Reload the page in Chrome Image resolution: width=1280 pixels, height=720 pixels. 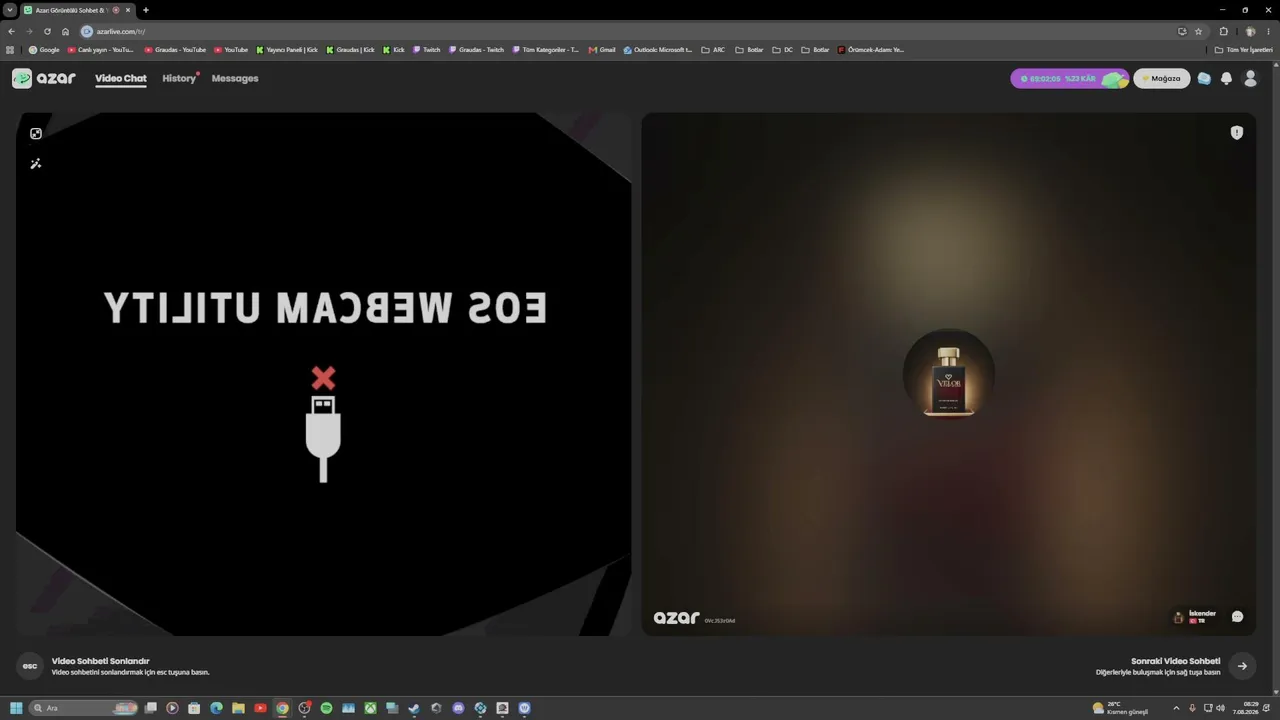47,31
